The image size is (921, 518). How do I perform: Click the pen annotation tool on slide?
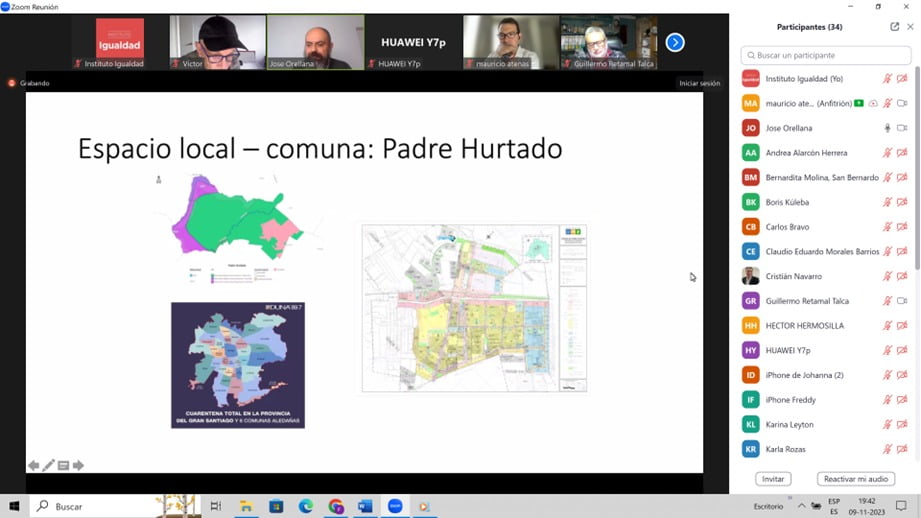click(x=48, y=466)
